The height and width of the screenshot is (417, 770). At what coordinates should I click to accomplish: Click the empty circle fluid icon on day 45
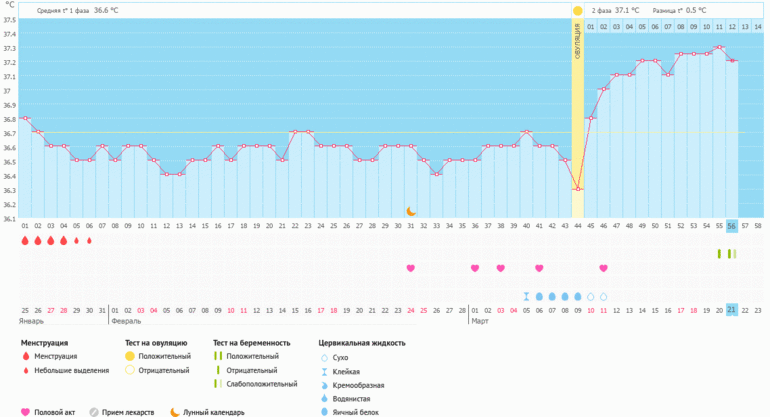tap(590, 297)
